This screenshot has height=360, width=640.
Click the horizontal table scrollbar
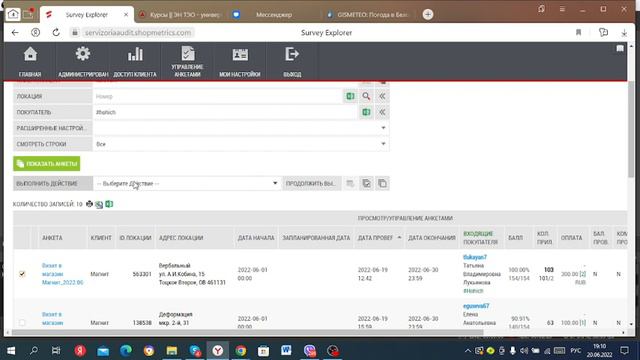coord(247,333)
